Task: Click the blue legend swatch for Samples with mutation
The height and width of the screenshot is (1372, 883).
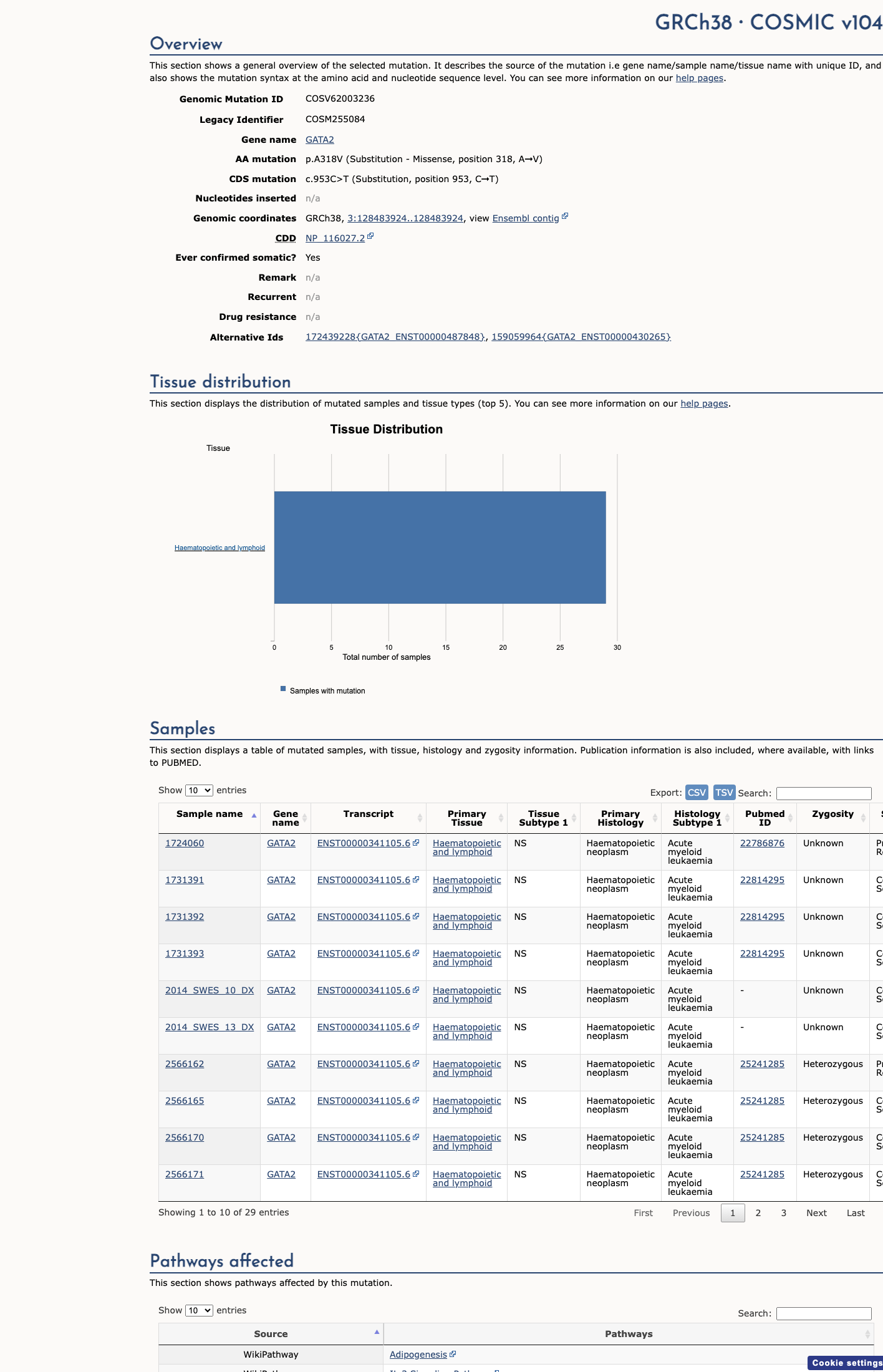Action: coord(283,688)
